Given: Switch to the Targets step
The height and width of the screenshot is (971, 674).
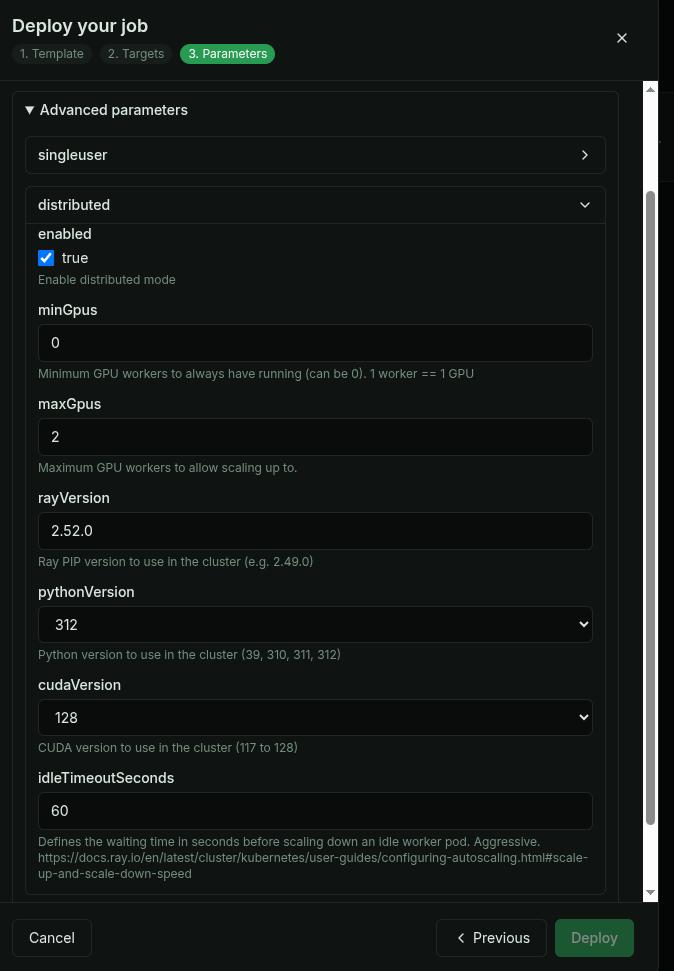Looking at the screenshot, I should click(x=136, y=54).
